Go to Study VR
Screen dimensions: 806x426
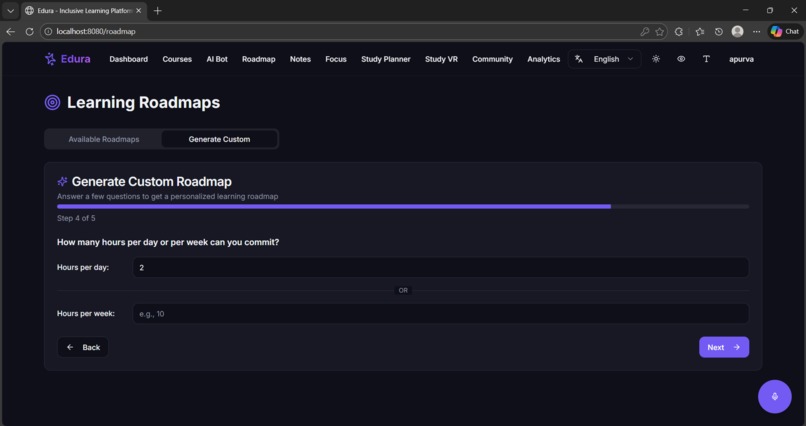click(441, 59)
